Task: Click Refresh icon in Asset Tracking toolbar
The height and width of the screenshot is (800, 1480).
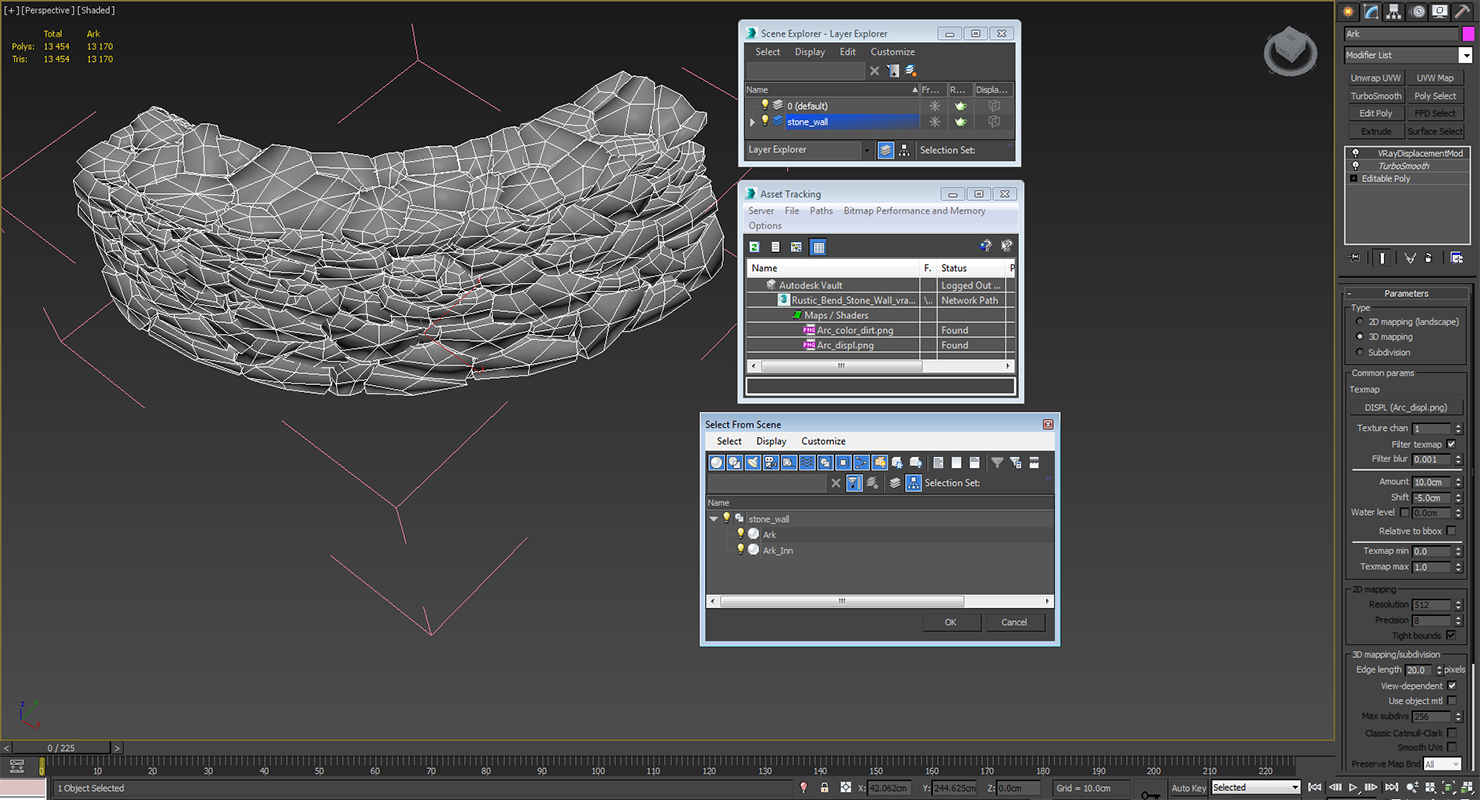Action: [754, 247]
